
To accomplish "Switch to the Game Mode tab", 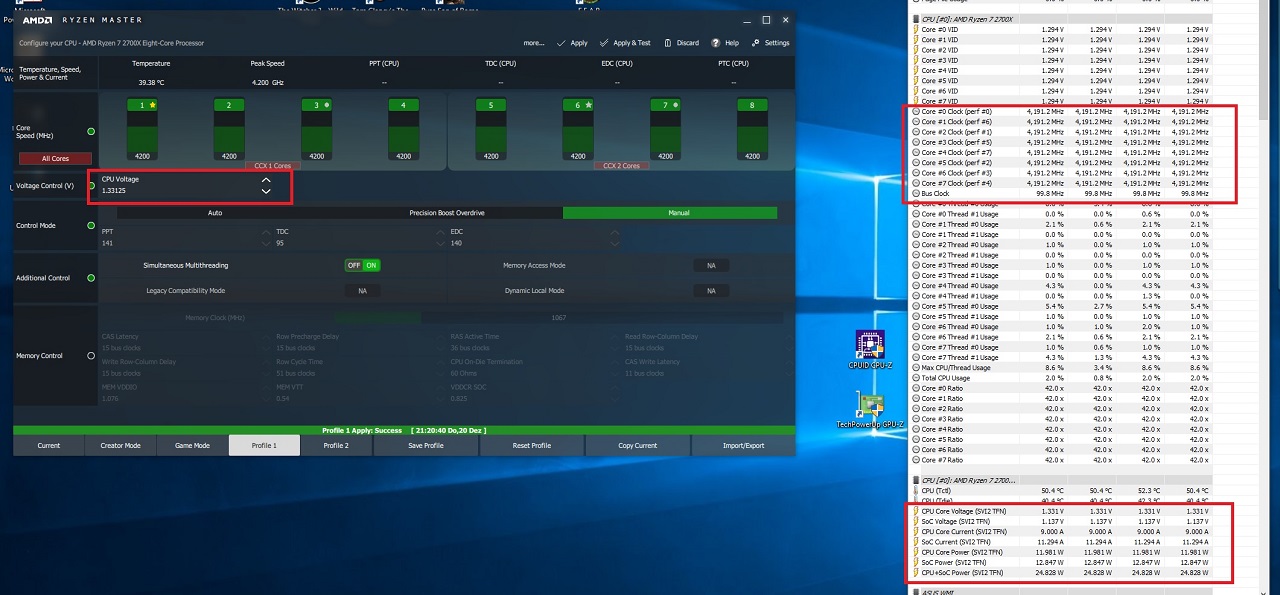I will tap(192, 446).
